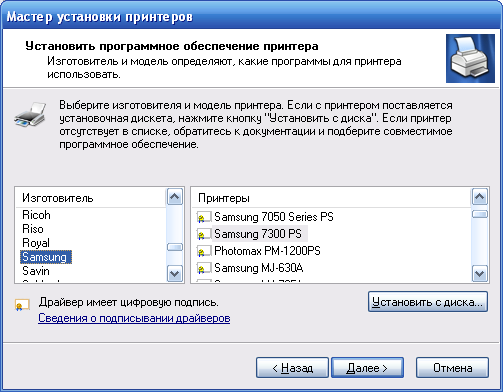
Task: Choose Photomax PM-1200PS printer
Action: click(267, 251)
